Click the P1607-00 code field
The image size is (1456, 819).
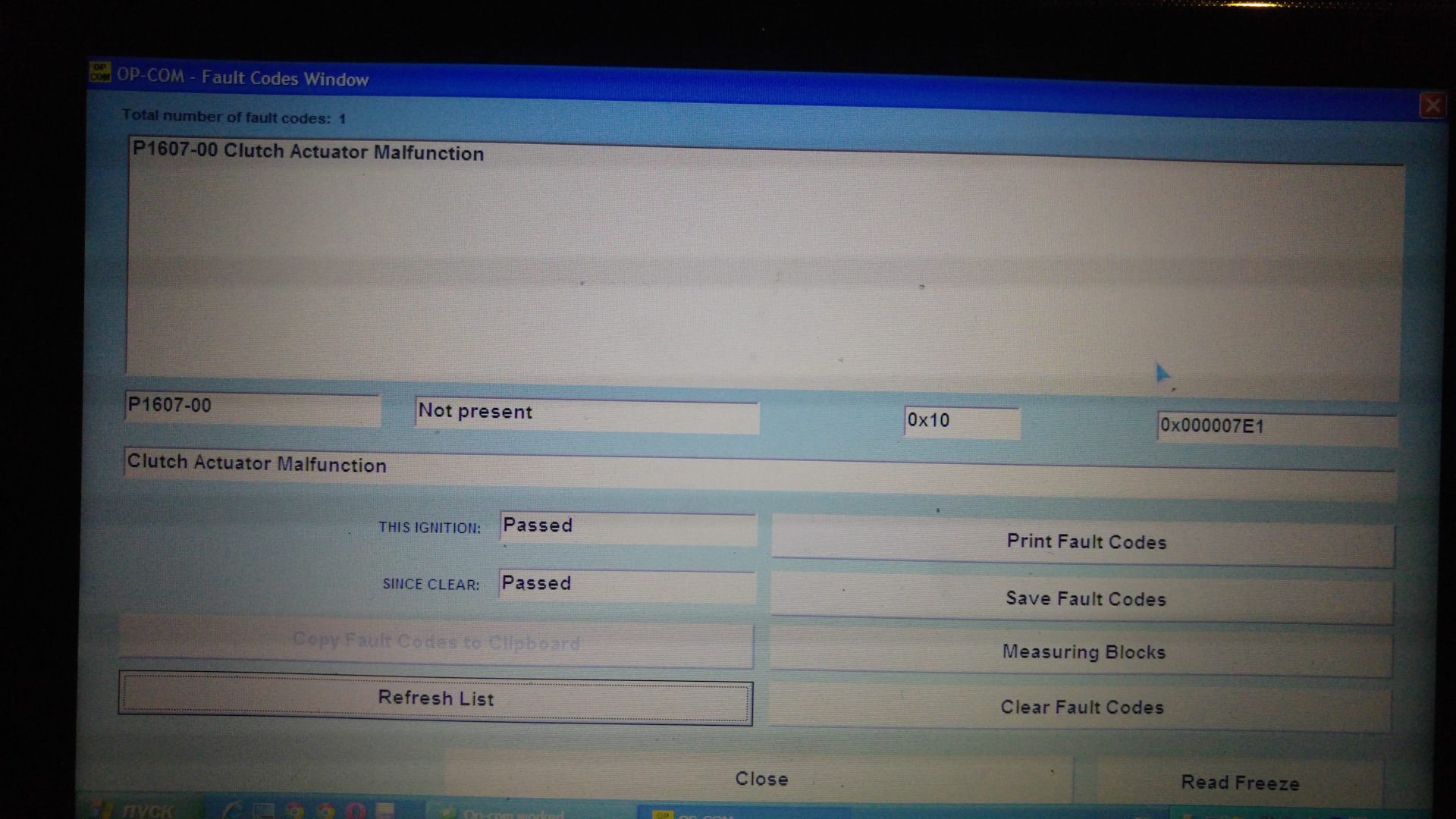click(x=253, y=407)
